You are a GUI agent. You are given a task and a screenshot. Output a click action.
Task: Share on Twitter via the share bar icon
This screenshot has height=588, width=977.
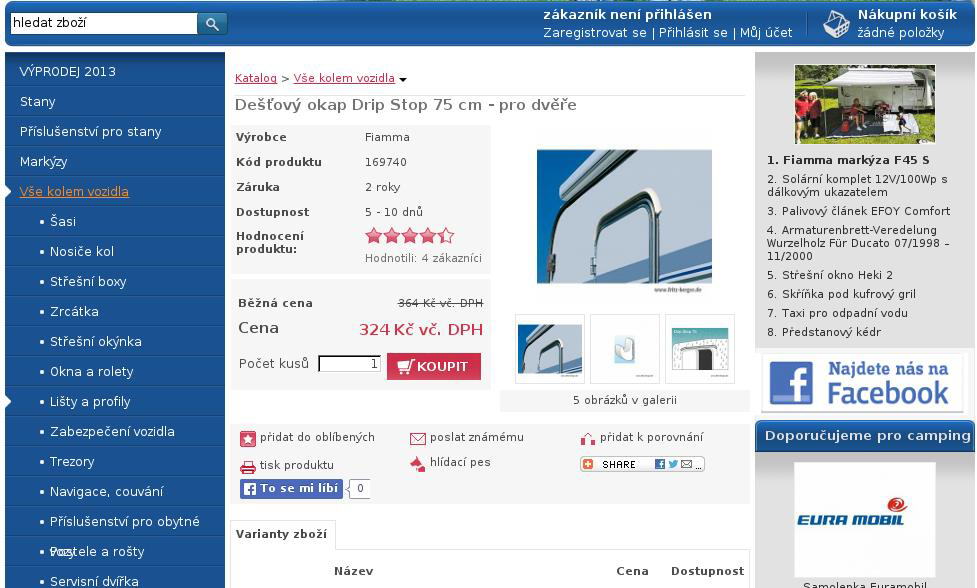click(673, 464)
